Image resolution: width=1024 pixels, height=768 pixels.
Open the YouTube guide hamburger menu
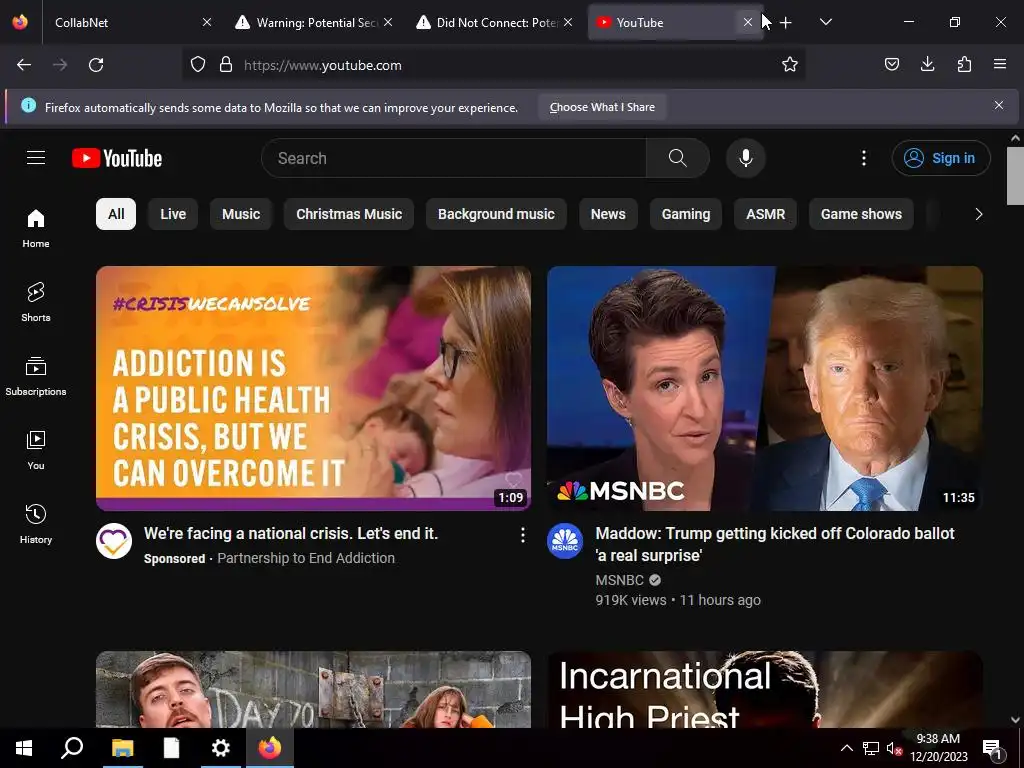(36, 158)
